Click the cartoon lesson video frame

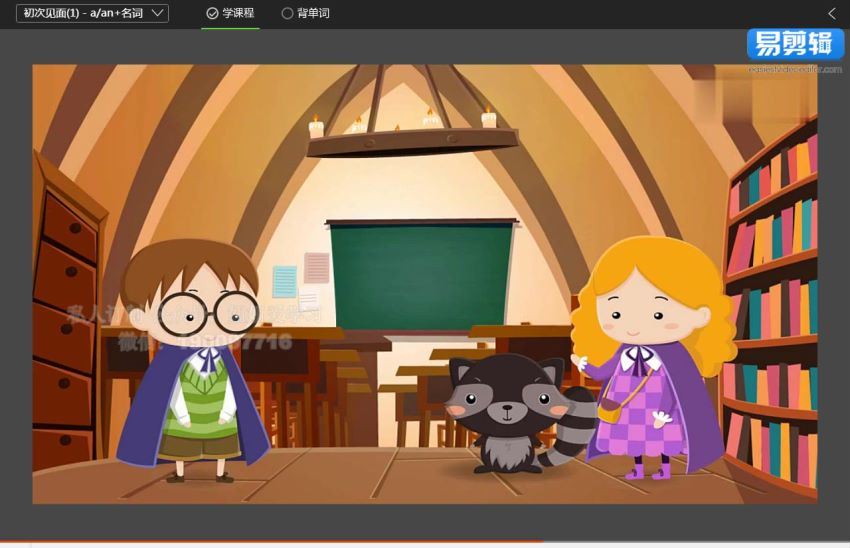pos(425,284)
